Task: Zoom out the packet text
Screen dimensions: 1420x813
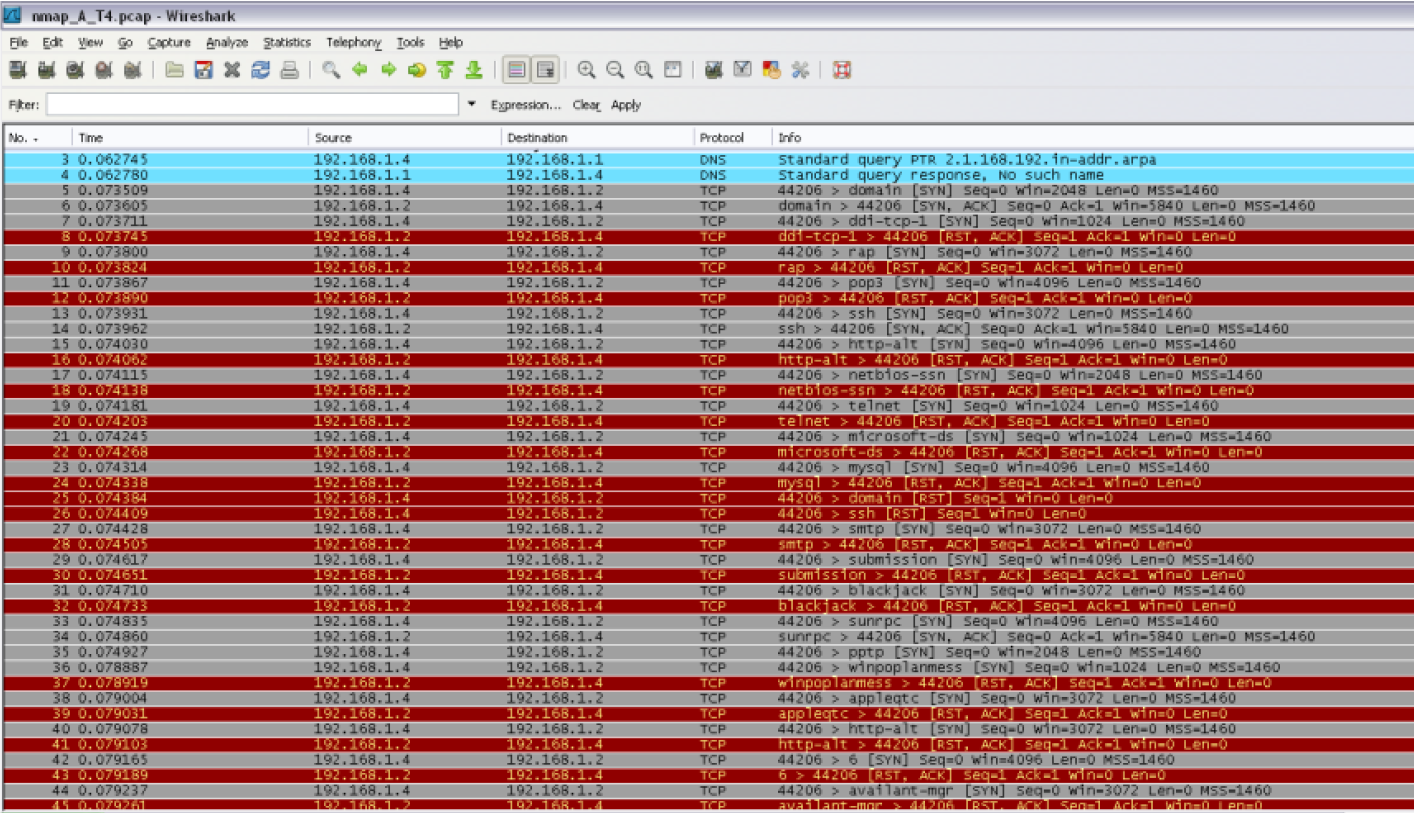Action: [616, 70]
